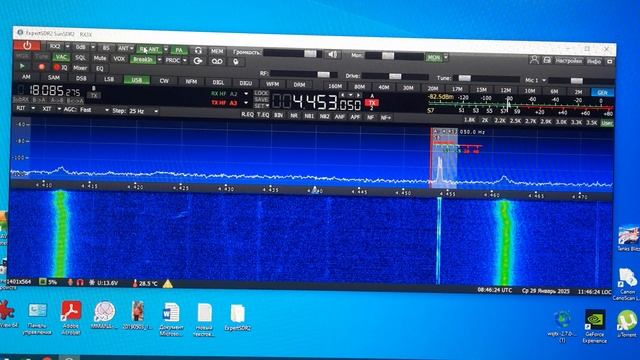The image size is (640, 360).
Task: Expand the 0dB attenuator dropdown arrow
Action: (93, 47)
